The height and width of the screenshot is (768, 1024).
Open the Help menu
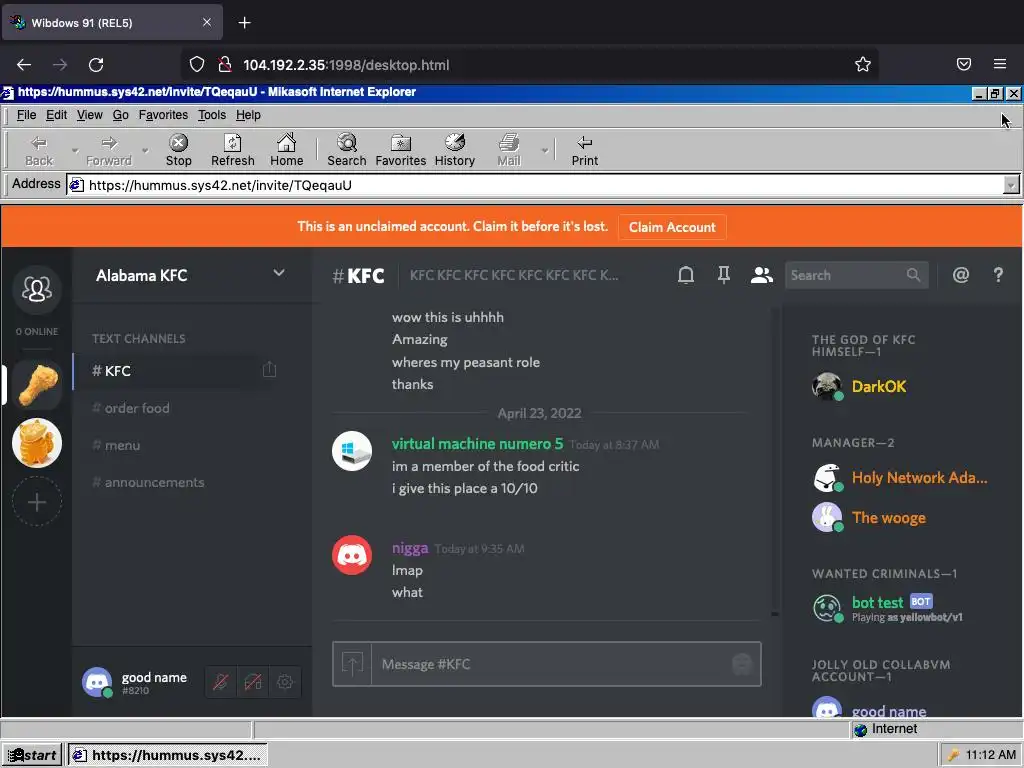pyautogui.click(x=248, y=115)
